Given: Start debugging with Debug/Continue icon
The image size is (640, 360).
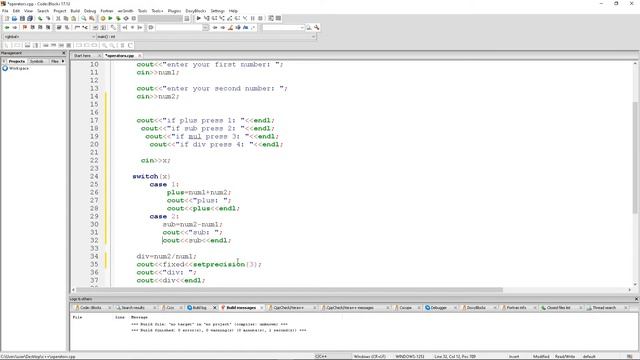Looking at the screenshot, I should coord(198,18).
